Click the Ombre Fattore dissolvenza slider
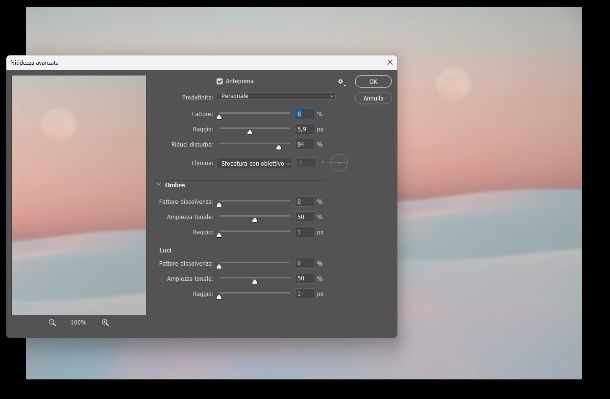610x399 pixels. 255,201
